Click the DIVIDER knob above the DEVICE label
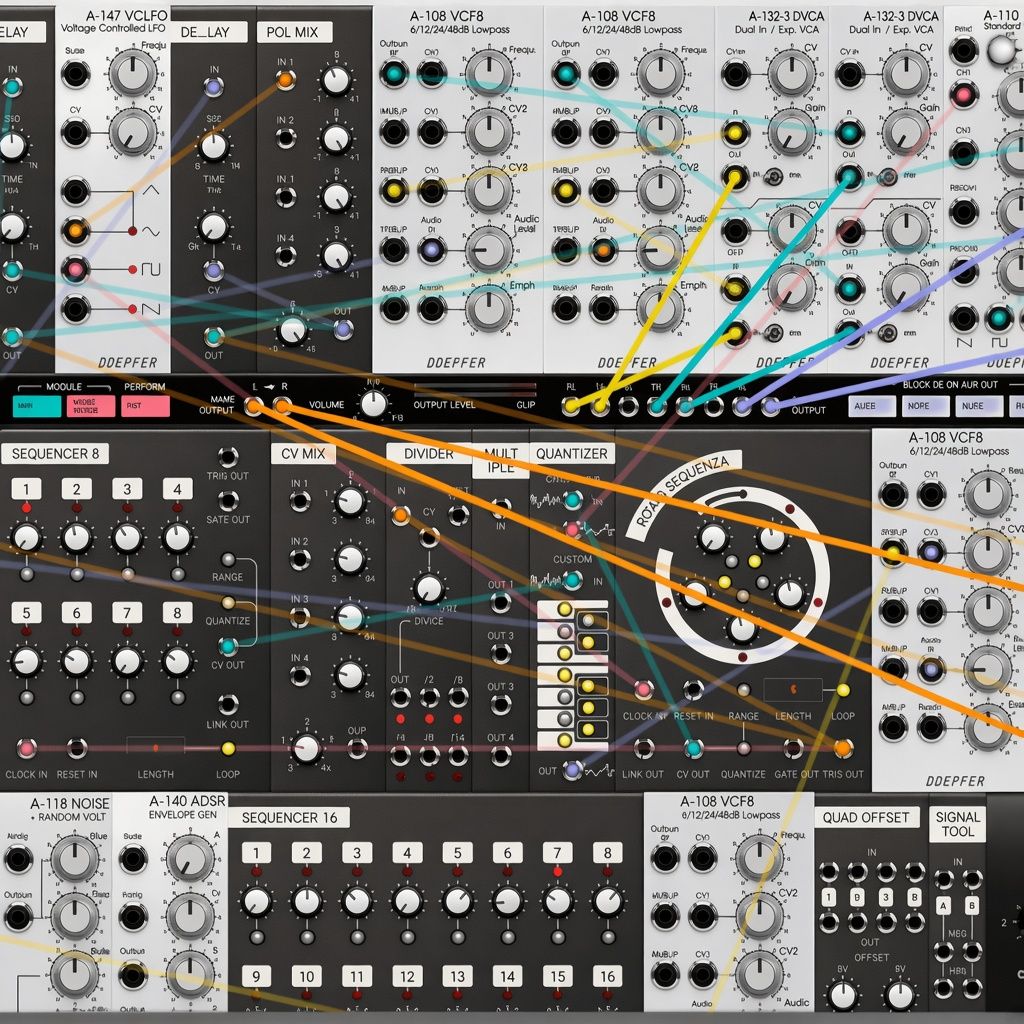Screen dimensions: 1024x1024 tap(429, 588)
